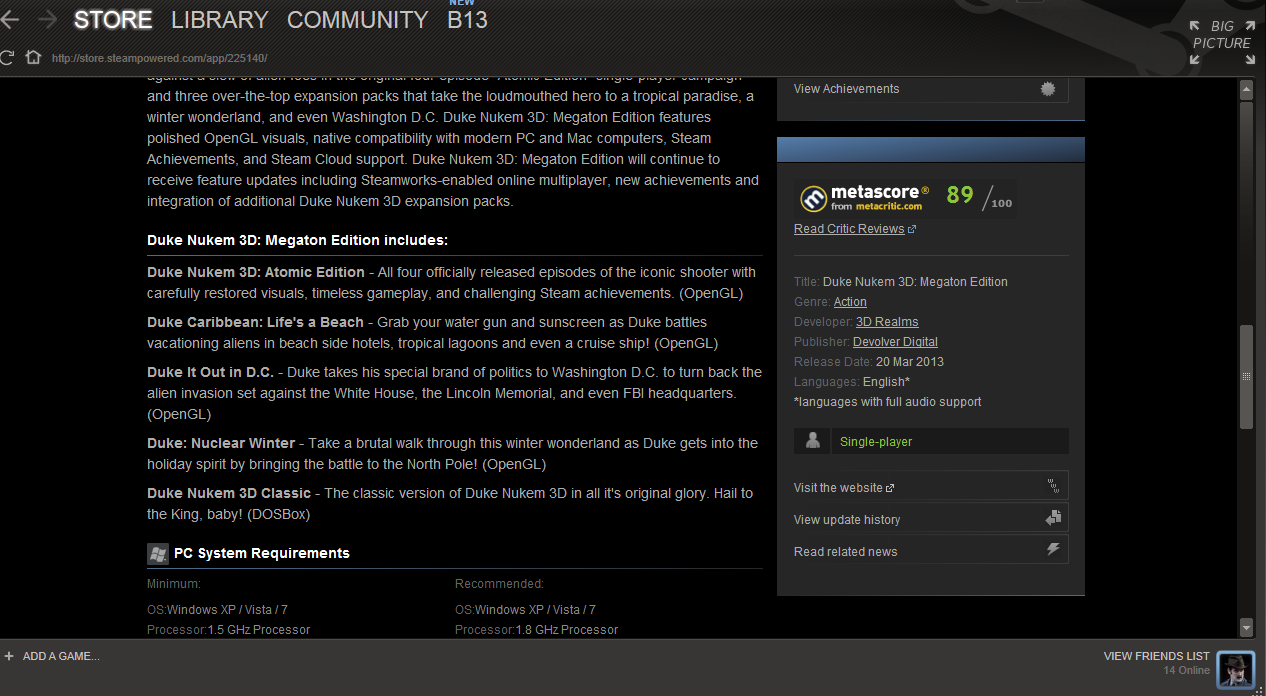Click the 'English*' language text

tap(886, 382)
